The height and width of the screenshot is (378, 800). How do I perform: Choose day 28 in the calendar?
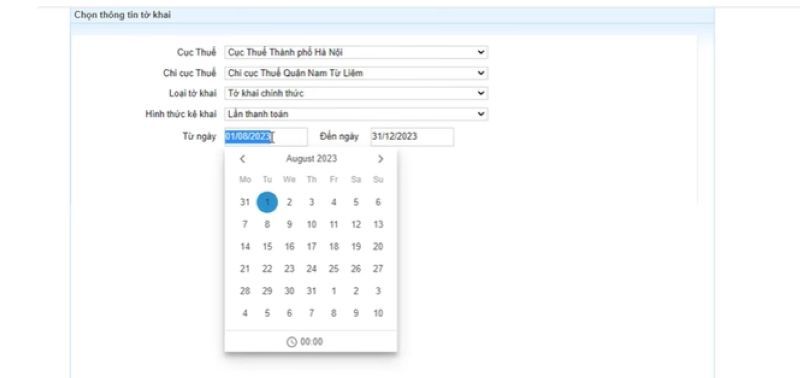[245, 291]
